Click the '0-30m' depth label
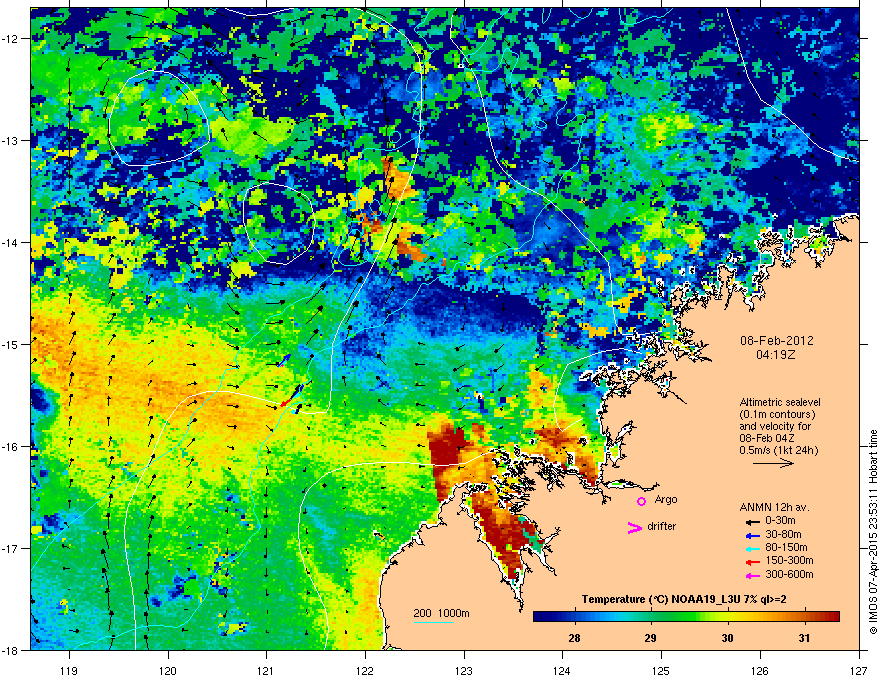 [780, 521]
